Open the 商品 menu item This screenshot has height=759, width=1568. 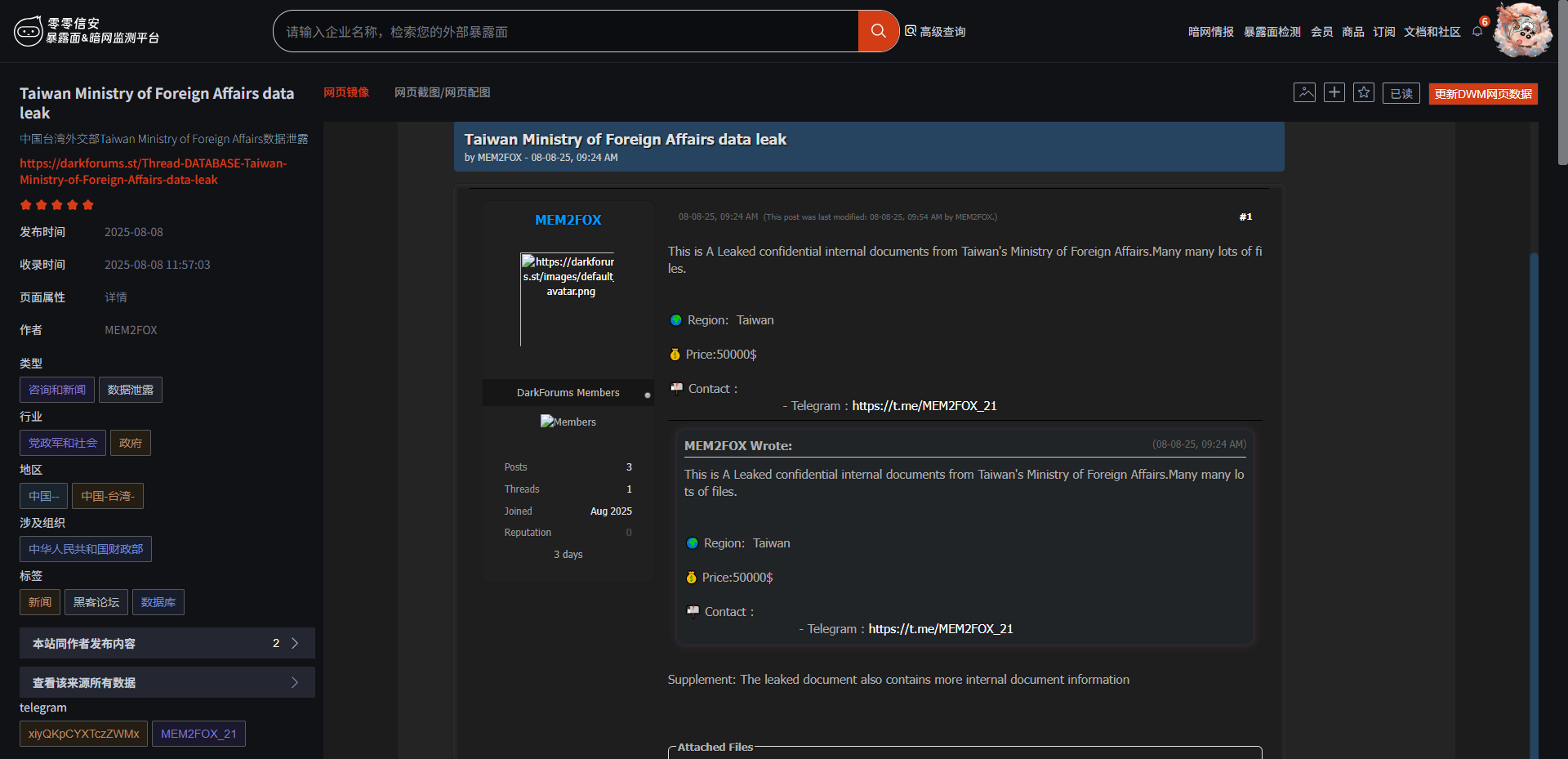[1353, 32]
